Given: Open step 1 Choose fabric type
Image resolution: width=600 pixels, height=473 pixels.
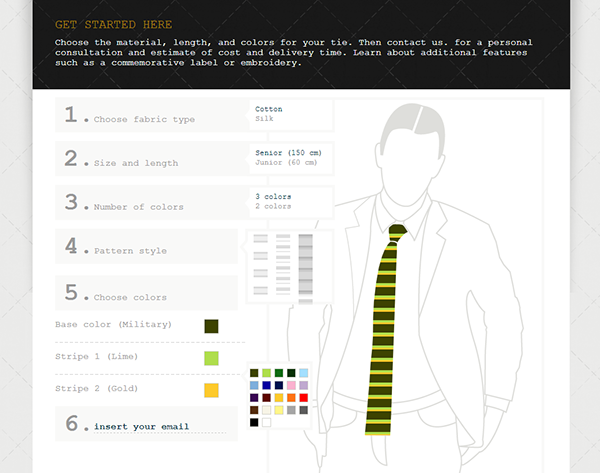Looking at the screenshot, I should coord(152,115).
